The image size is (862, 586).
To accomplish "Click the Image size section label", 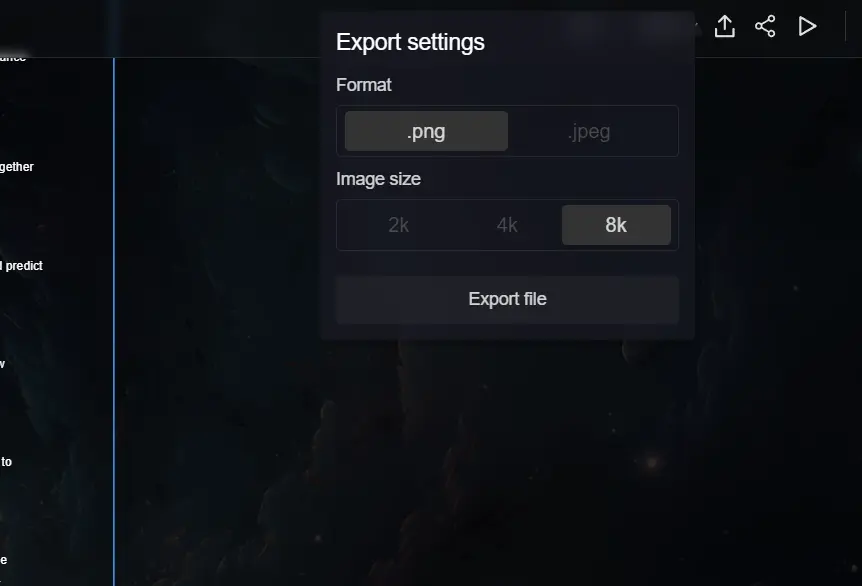I will pos(379,179).
